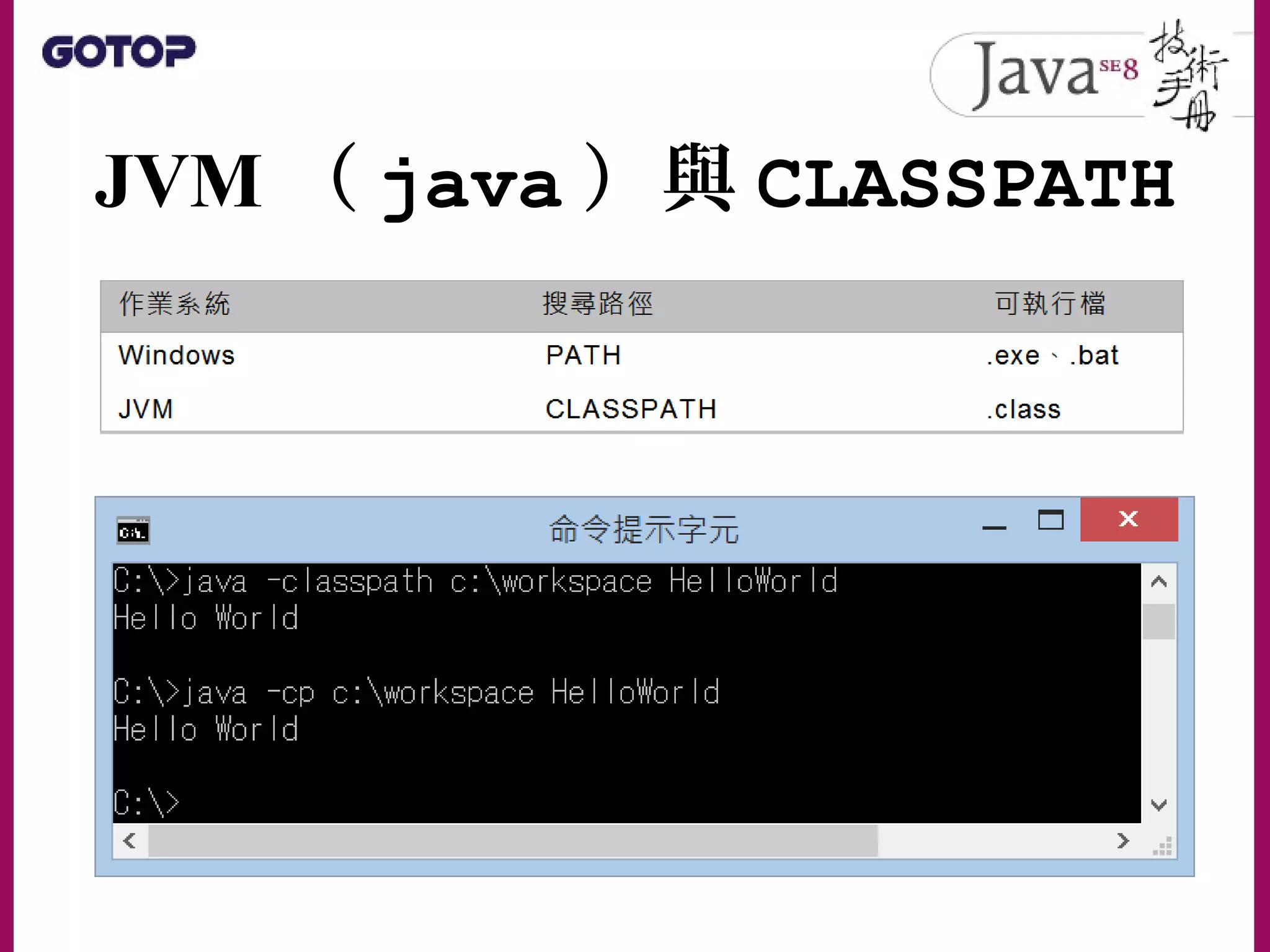Click the 搜尋路徑 table header
1270x952 pixels.
click(x=598, y=304)
